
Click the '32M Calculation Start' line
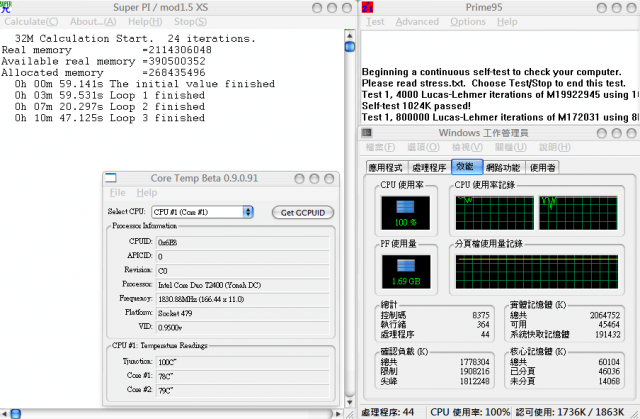(135, 38)
